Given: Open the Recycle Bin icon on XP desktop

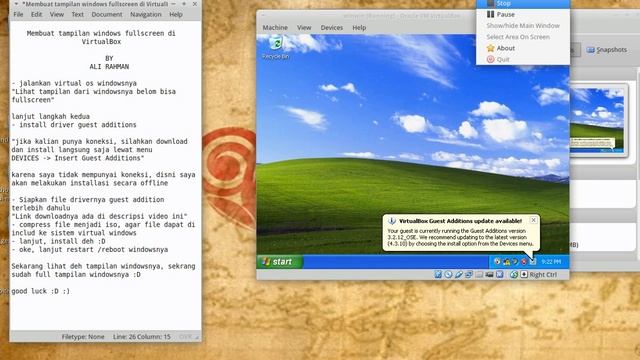Looking at the screenshot, I should tap(276, 48).
